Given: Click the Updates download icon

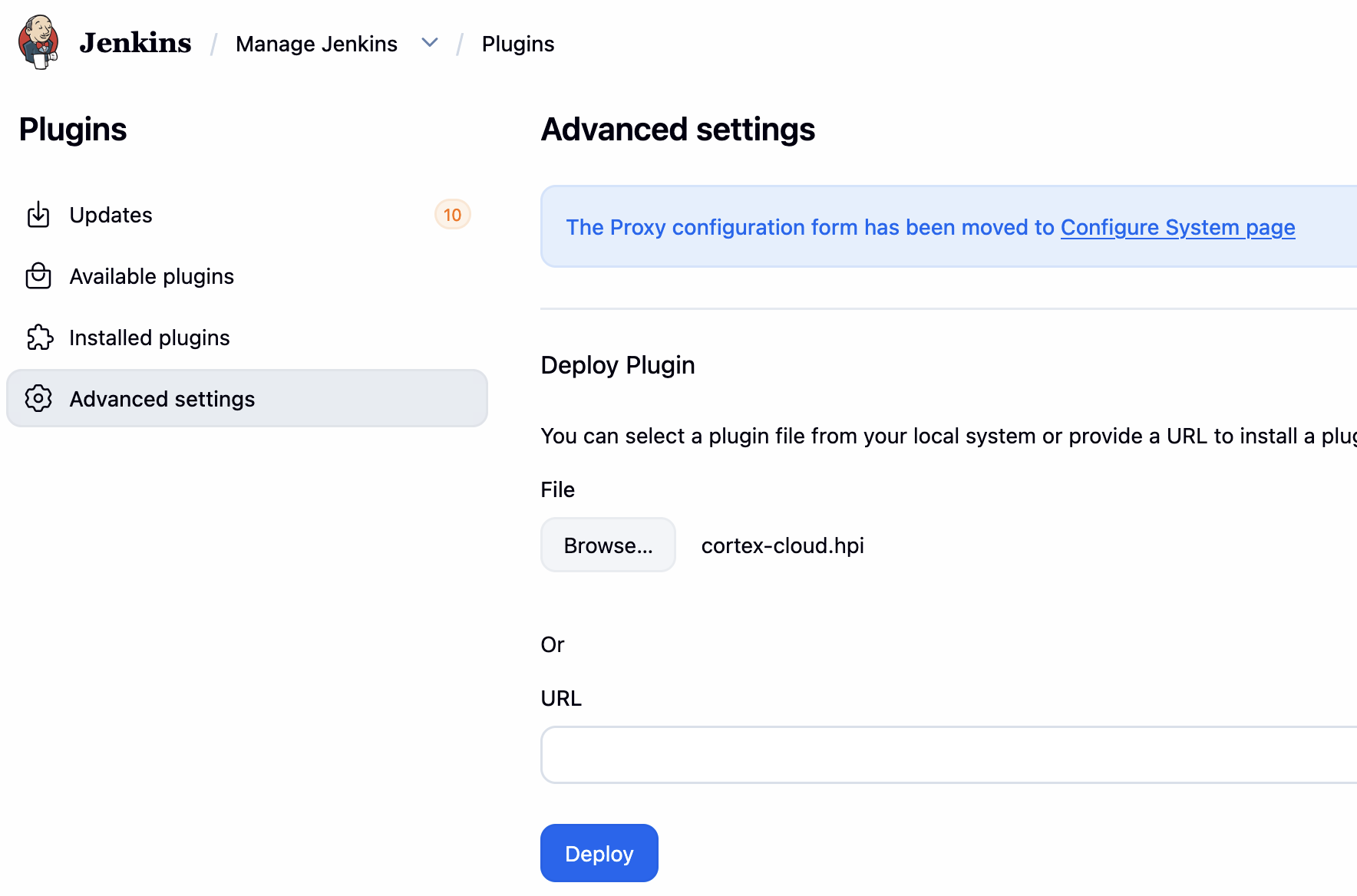Looking at the screenshot, I should (x=38, y=215).
